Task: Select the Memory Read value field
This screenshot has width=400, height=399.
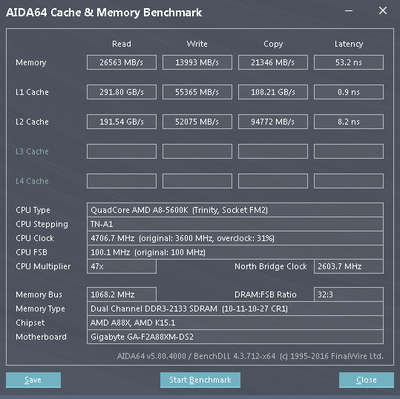Action: 122,62
